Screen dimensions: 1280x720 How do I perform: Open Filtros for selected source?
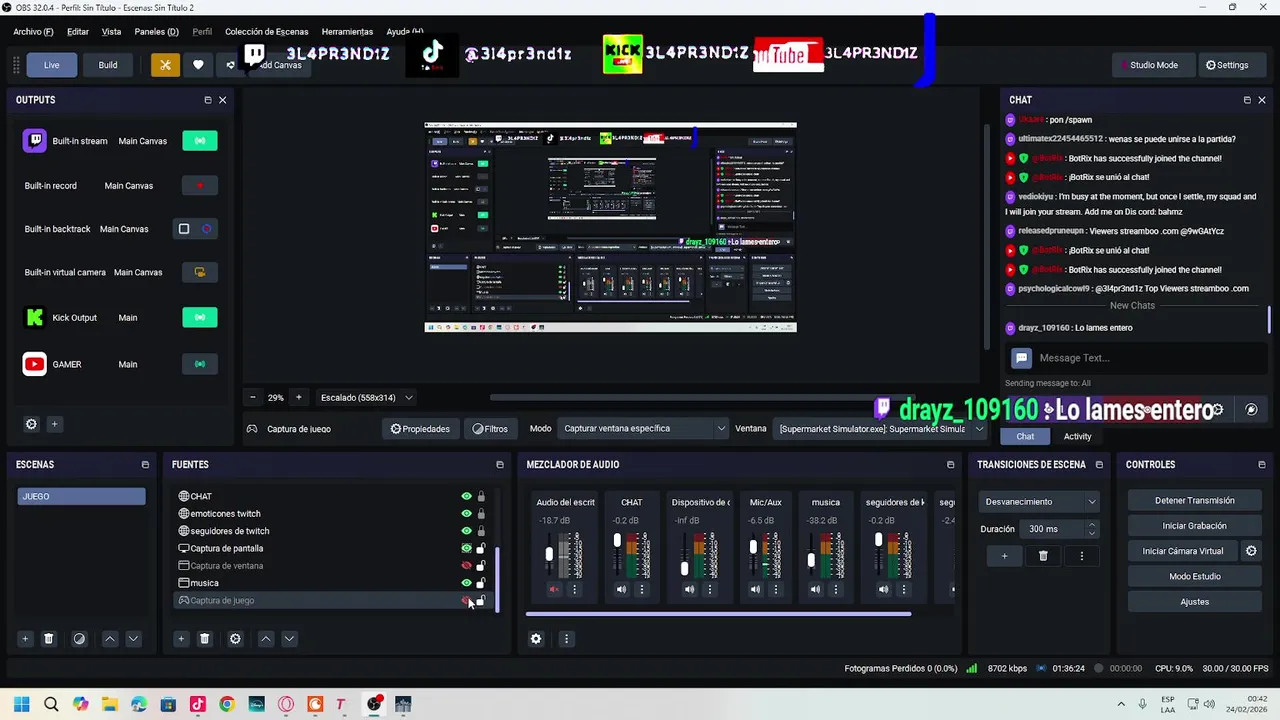point(490,429)
